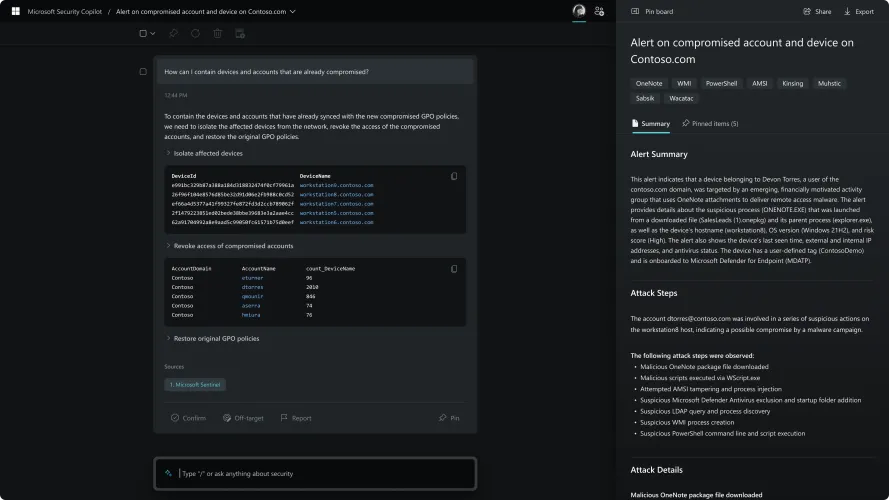Image resolution: width=889 pixels, height=500 pixels.
Task: Open the Microsoft Sentinel source chip
Action: tap(195, 384)
